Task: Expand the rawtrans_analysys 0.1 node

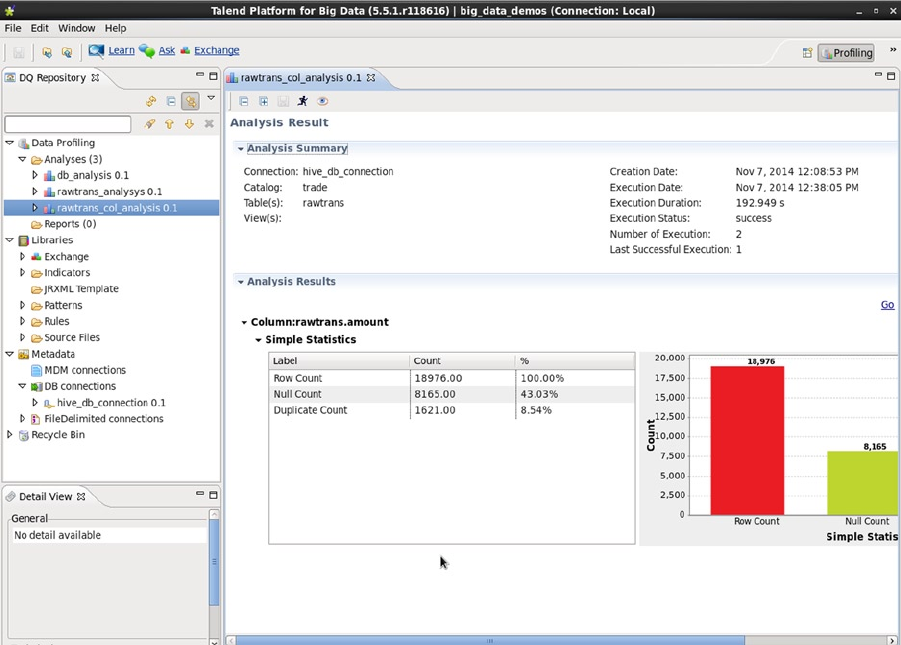Action: click(x=35, y=191)
